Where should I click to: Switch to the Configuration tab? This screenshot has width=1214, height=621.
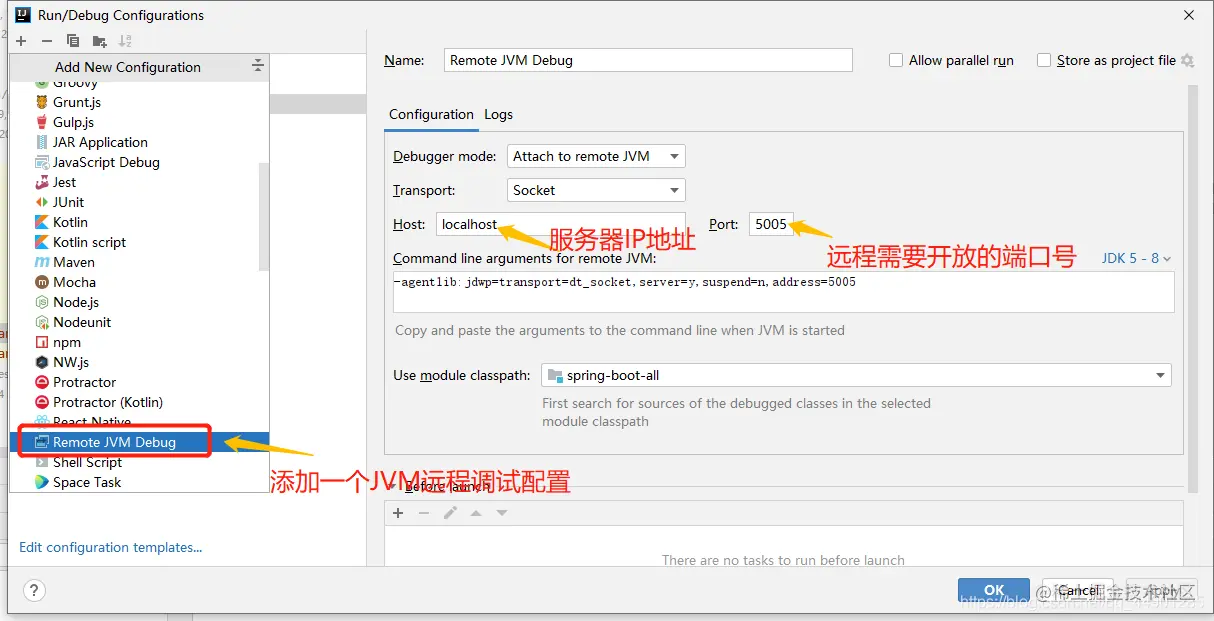pyautogui.click(x=431, y=114)
